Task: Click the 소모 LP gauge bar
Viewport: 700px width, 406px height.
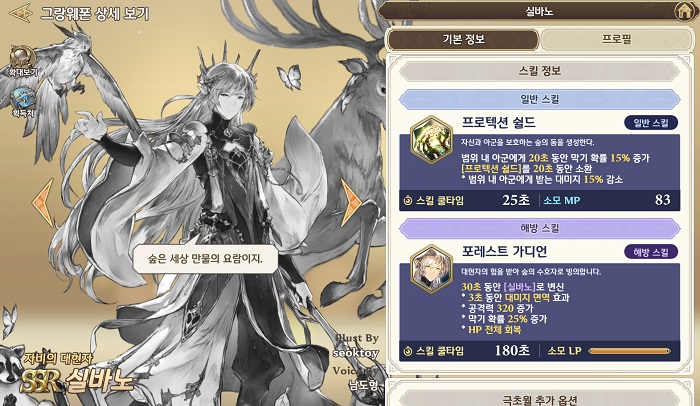Action: point(629,351)
